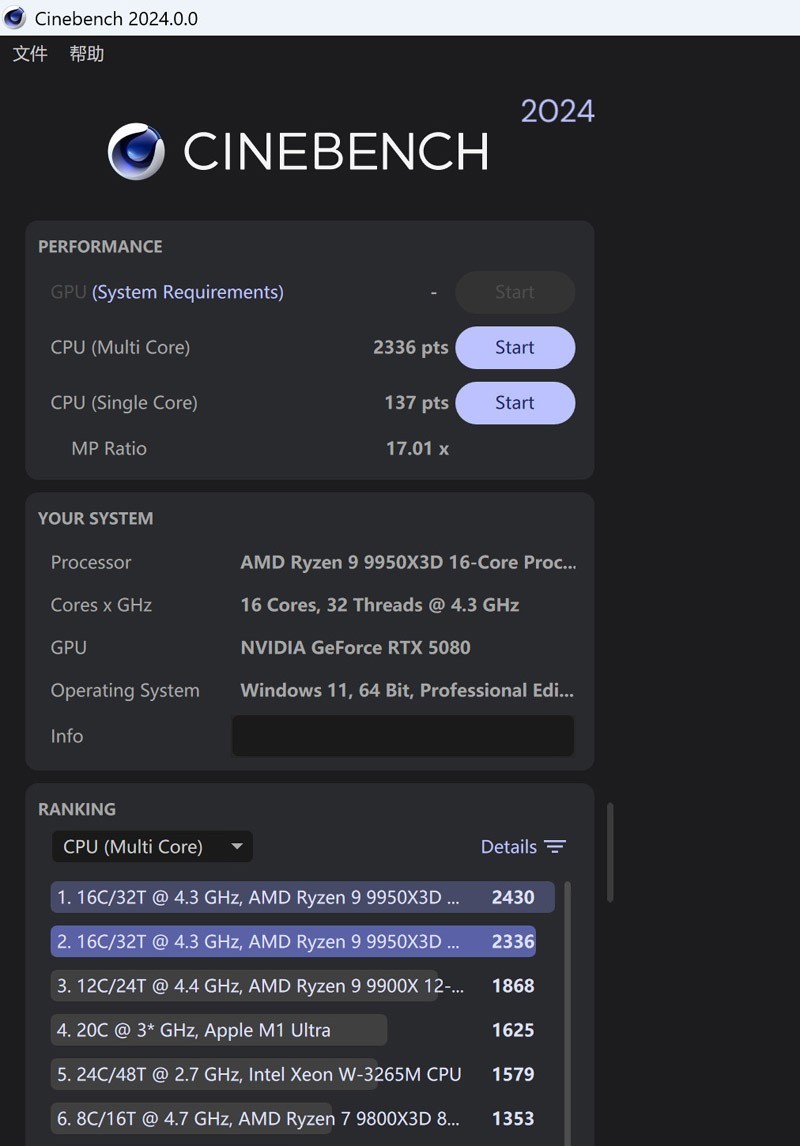Image resolution: width=800 pixels, height=1146 pixels.
Task: Click the Details filter icon beside Ranking
Action: pyautogui.click(x=554, y=846)
